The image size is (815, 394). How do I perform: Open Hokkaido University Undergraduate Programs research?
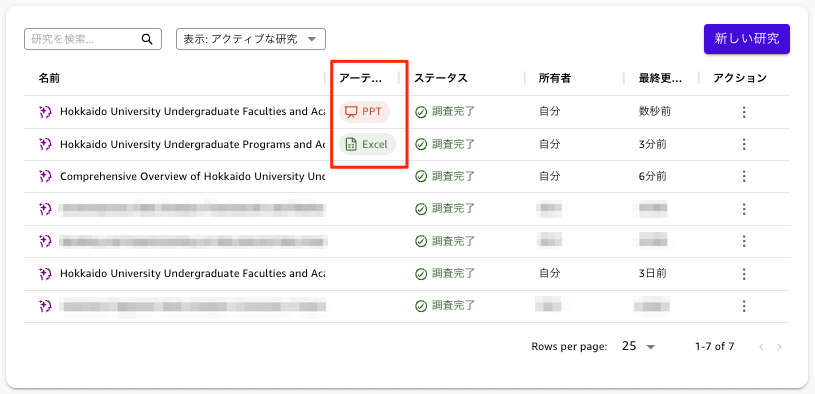click(193, 145)
